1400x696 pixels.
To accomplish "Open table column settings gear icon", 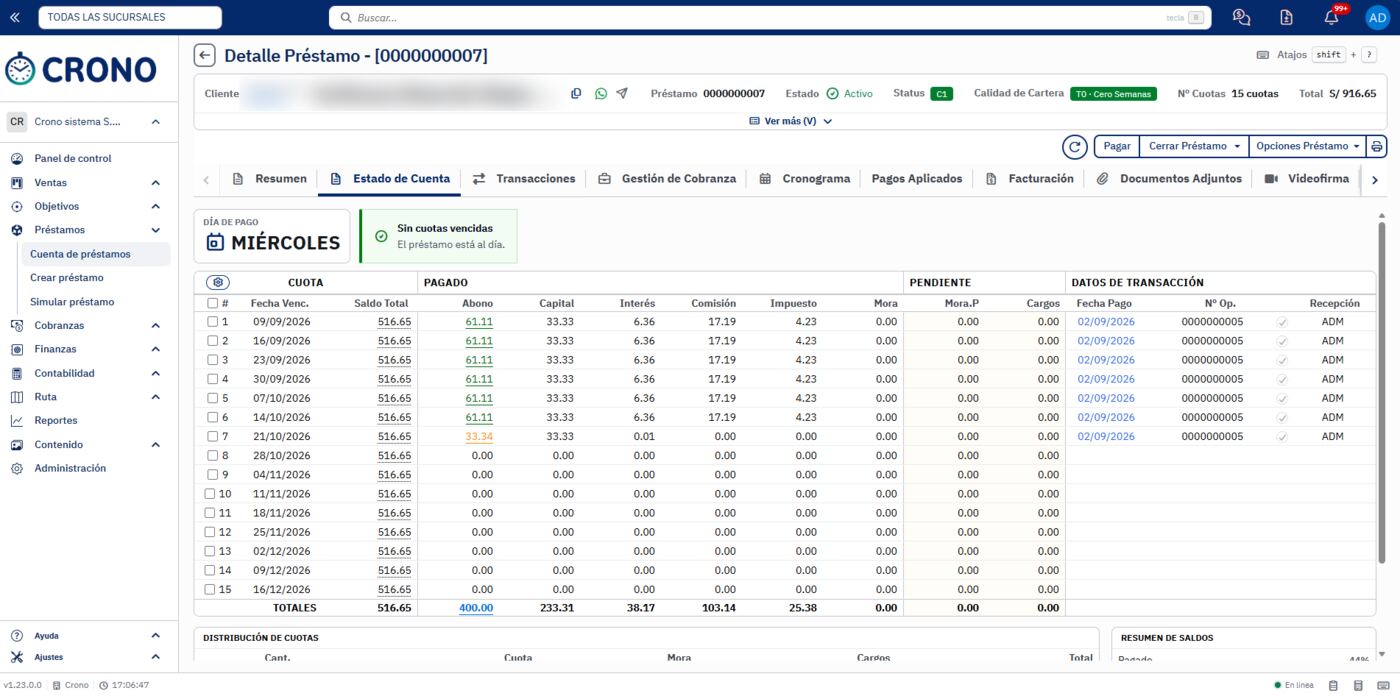I will click(218, 283).
